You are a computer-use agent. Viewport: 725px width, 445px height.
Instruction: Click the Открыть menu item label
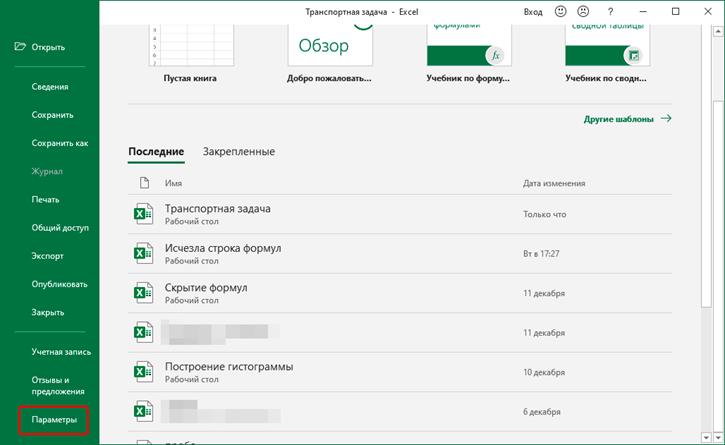(x=48, y=47)
